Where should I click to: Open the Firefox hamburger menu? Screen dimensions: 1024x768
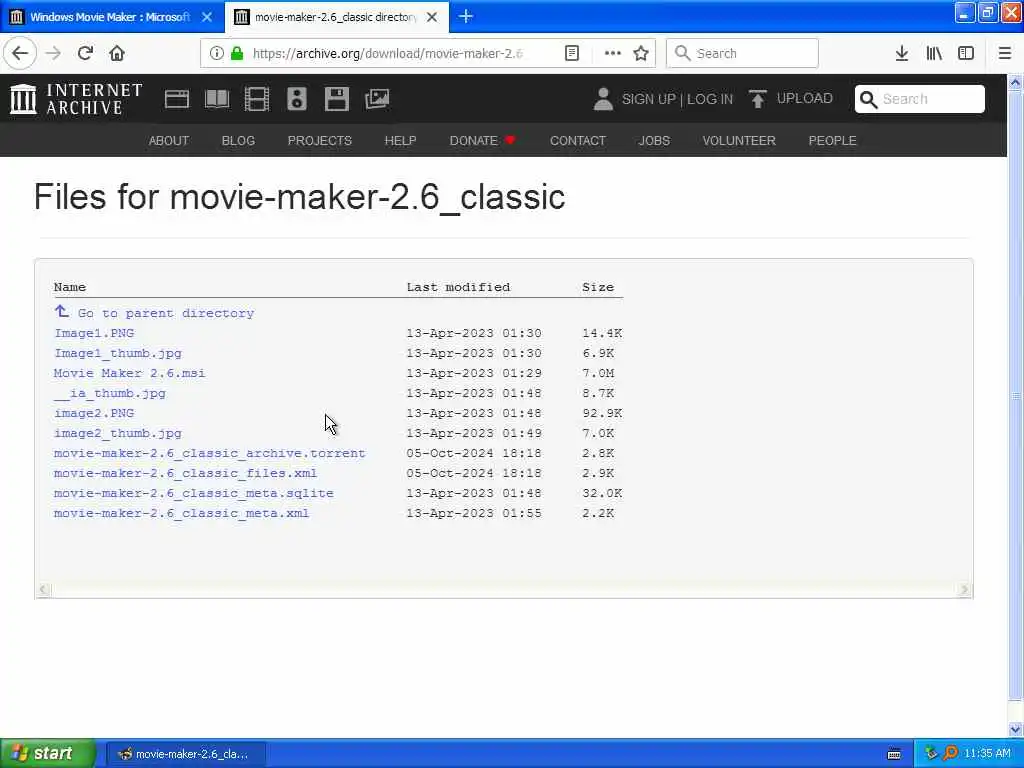pos(1004,53)
